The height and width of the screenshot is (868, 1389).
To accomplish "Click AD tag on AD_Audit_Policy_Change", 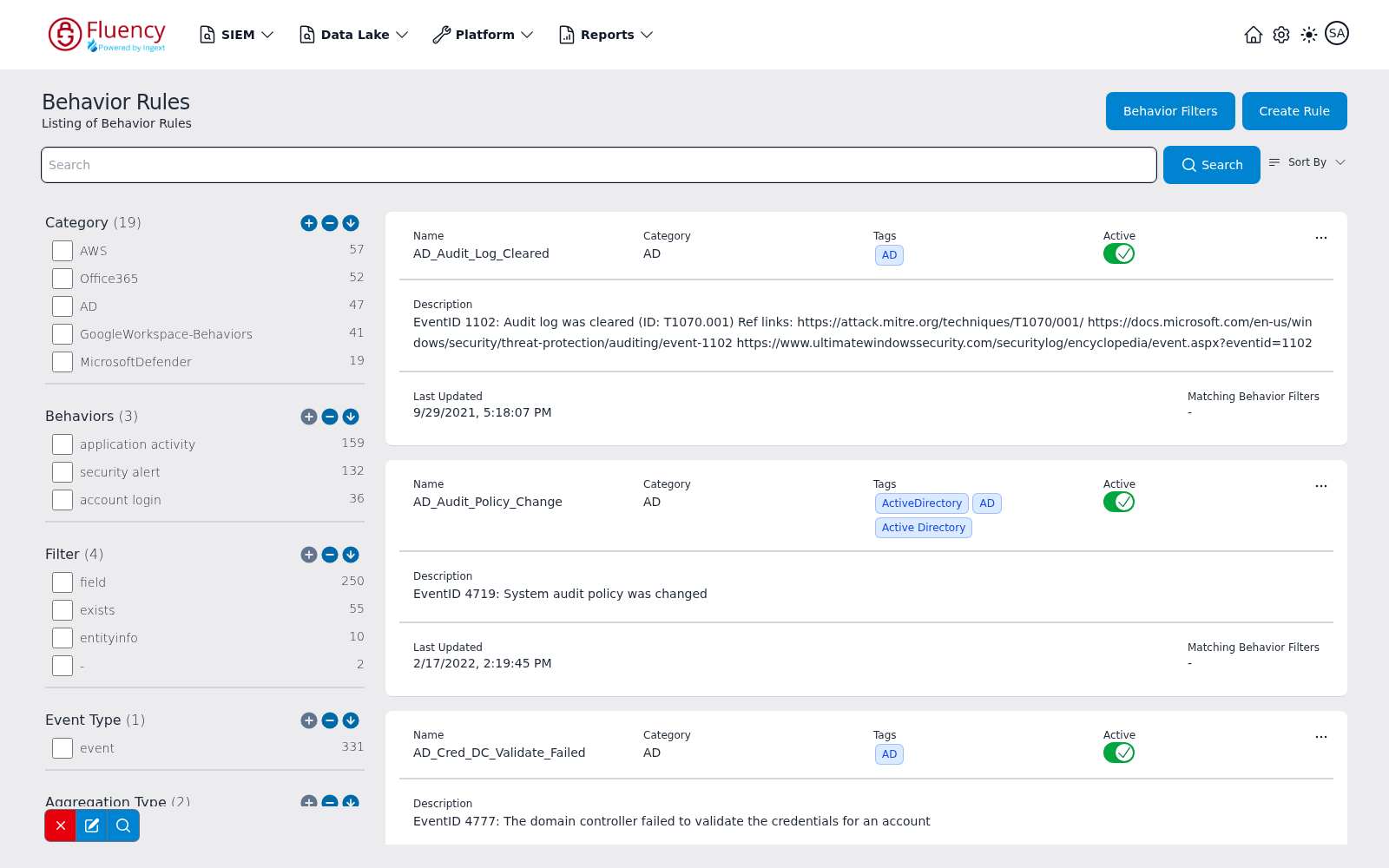I will point(987,503).
